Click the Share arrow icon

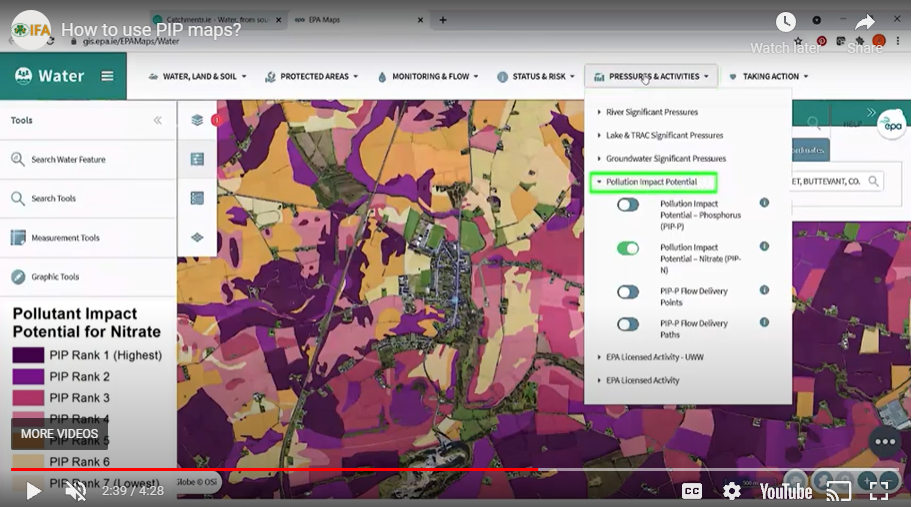865,23
